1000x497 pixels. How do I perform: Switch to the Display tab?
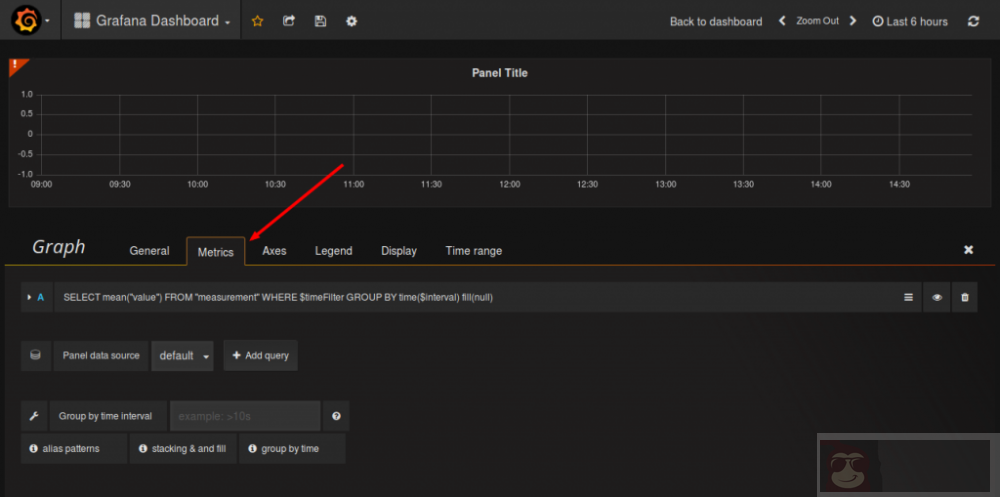[399, 251]
